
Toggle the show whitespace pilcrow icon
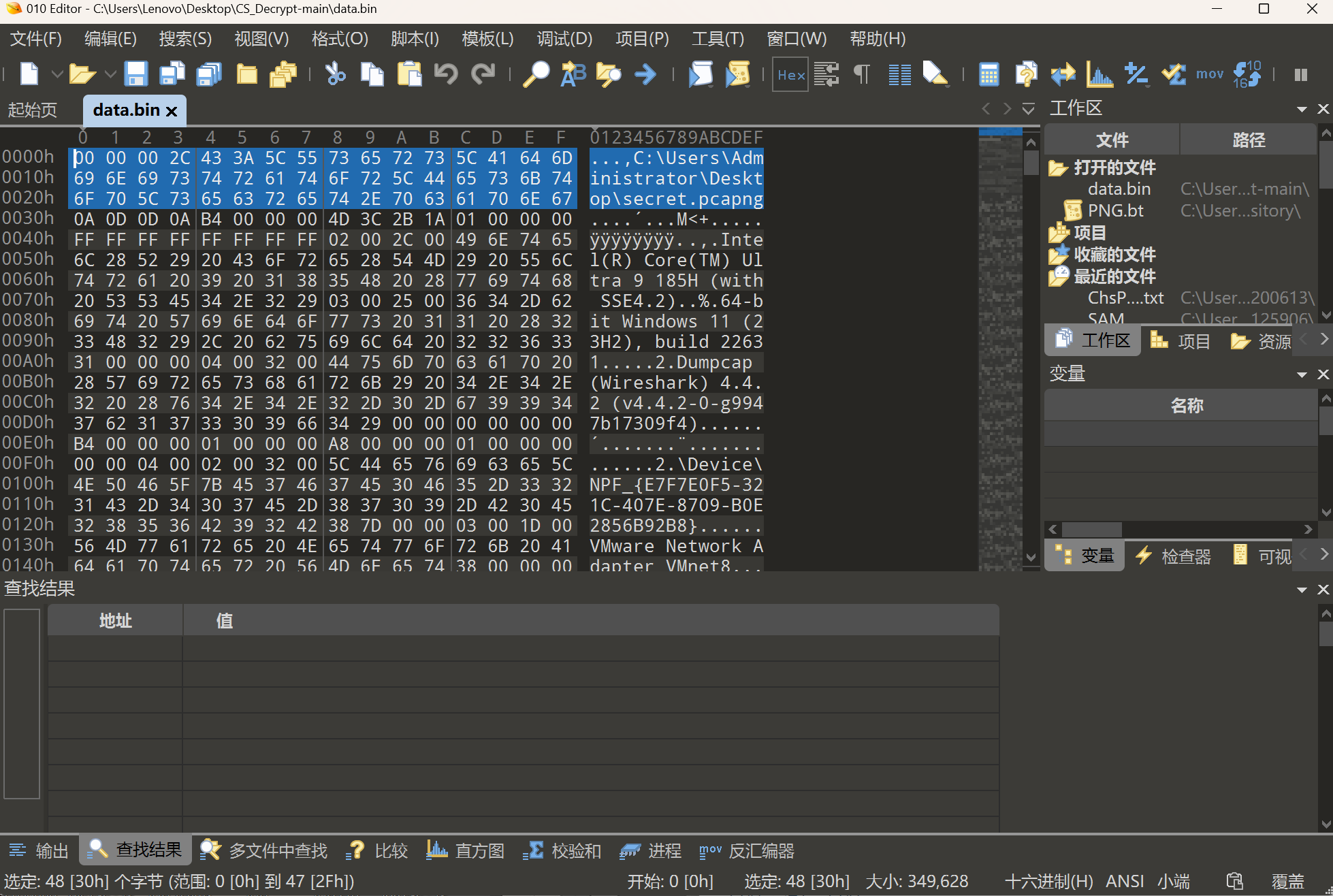[862, 74]
